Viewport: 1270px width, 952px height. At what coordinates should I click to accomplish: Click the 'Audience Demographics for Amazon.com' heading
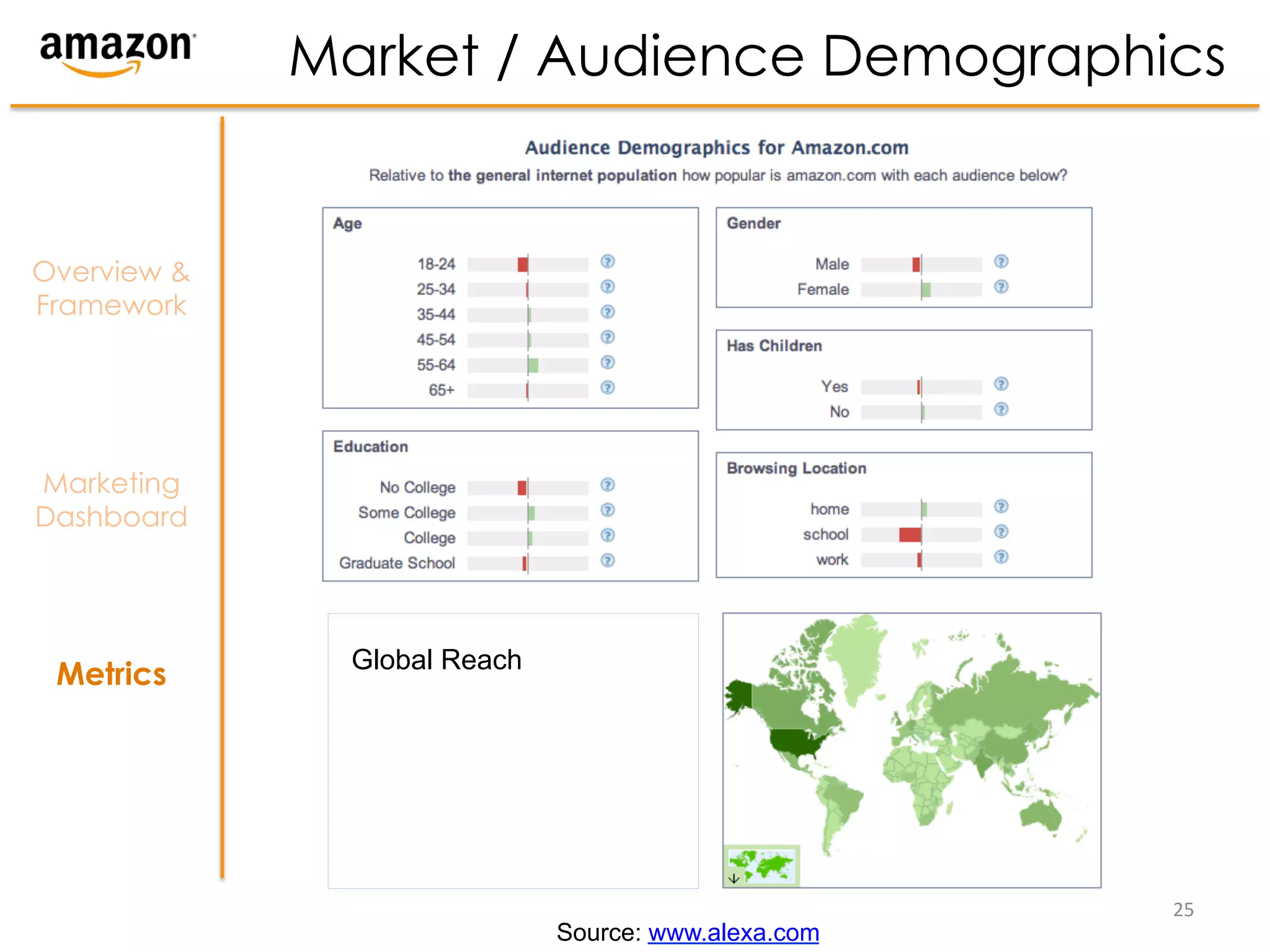point(717,148)
